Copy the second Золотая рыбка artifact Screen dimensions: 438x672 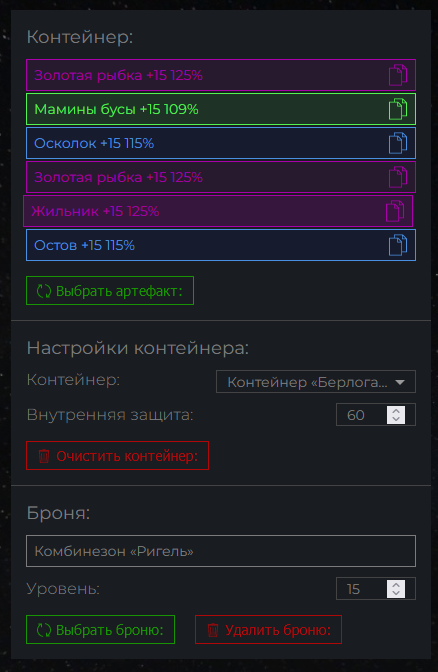398,177
